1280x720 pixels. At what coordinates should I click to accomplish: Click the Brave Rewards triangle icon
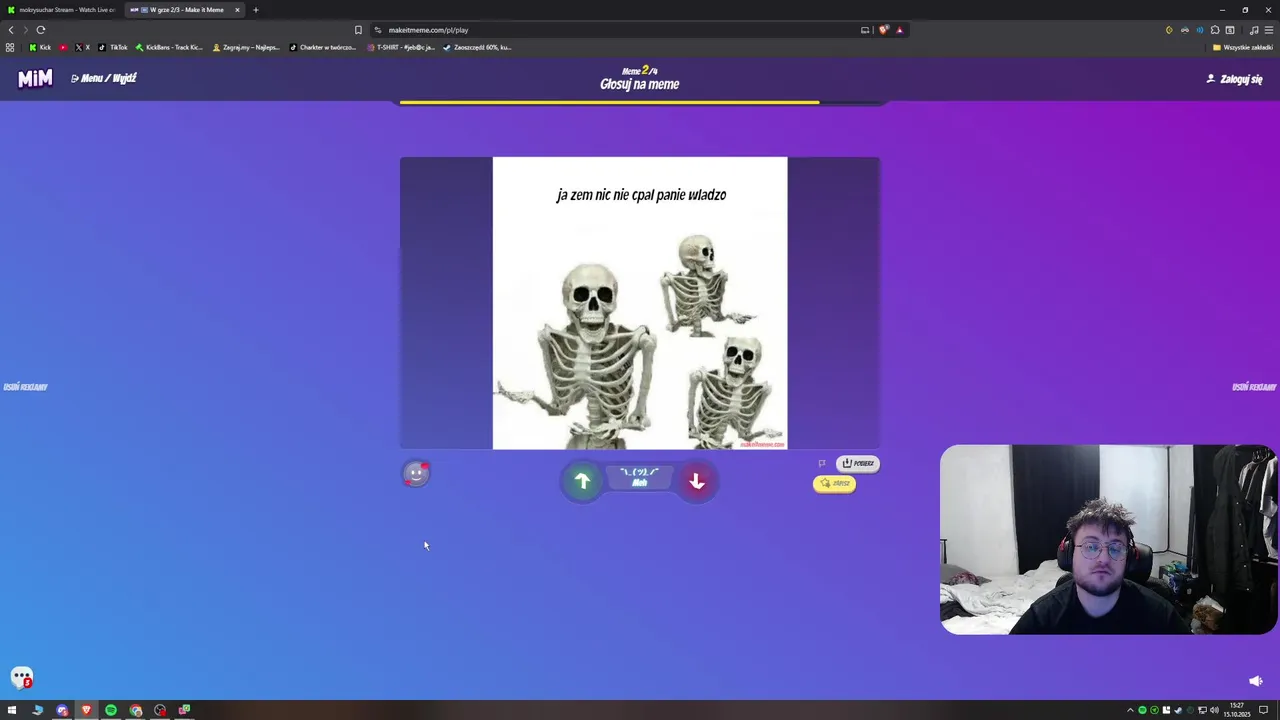coord(899,30)
